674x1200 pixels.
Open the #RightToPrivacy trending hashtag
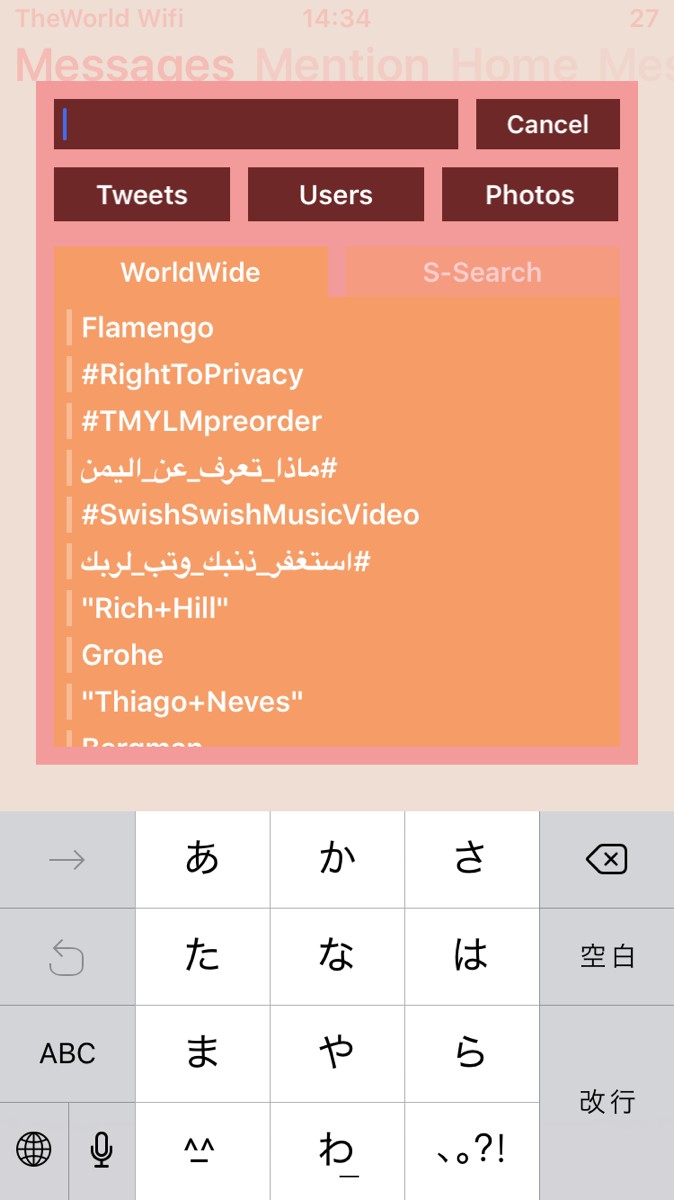click(x=192, y=375)
